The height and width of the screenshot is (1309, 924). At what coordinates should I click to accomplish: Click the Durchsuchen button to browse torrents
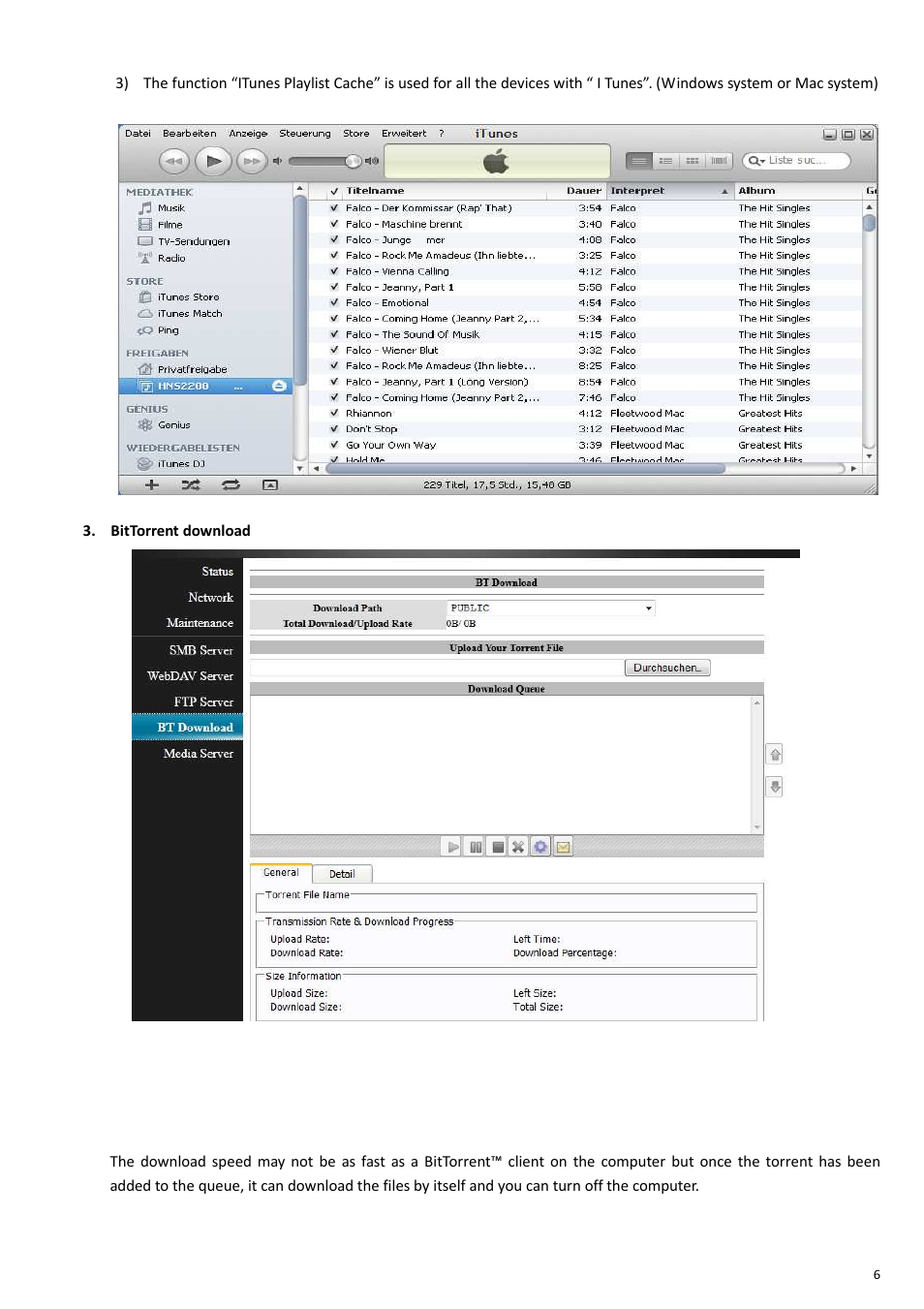click(x=666, y=667)
